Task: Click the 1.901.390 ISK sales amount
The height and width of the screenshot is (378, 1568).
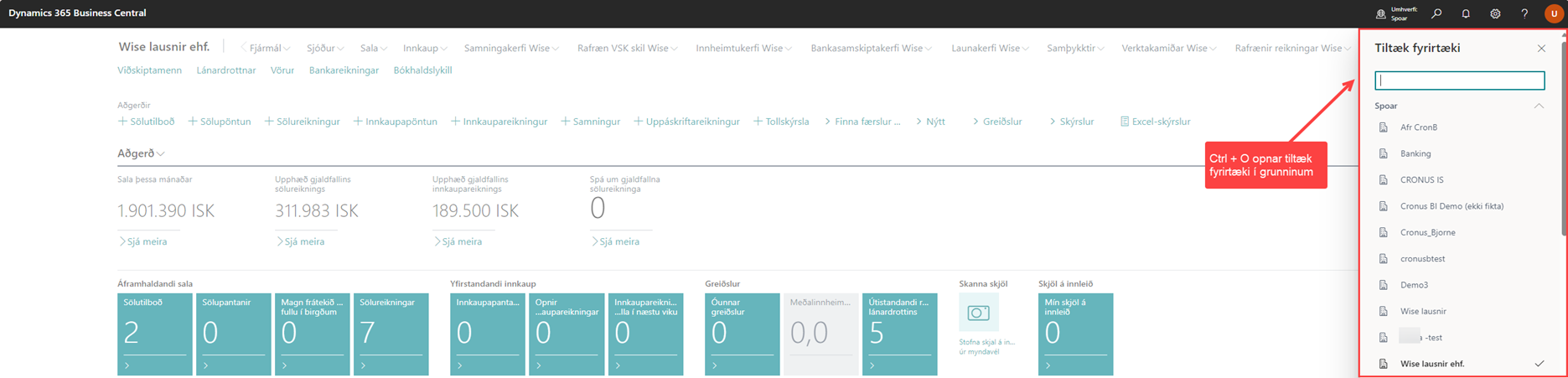Action: 166,211
